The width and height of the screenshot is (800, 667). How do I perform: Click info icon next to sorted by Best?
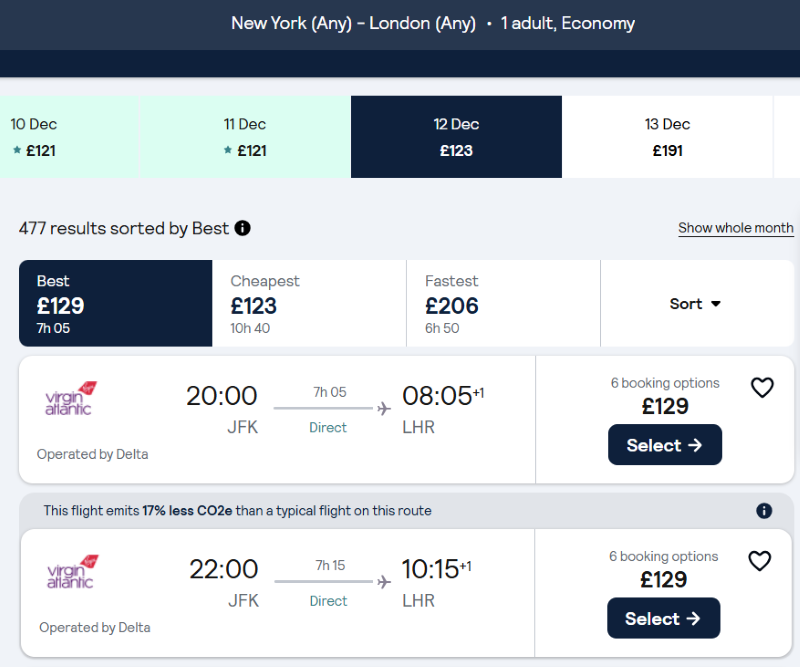click(x=242, y=228)
